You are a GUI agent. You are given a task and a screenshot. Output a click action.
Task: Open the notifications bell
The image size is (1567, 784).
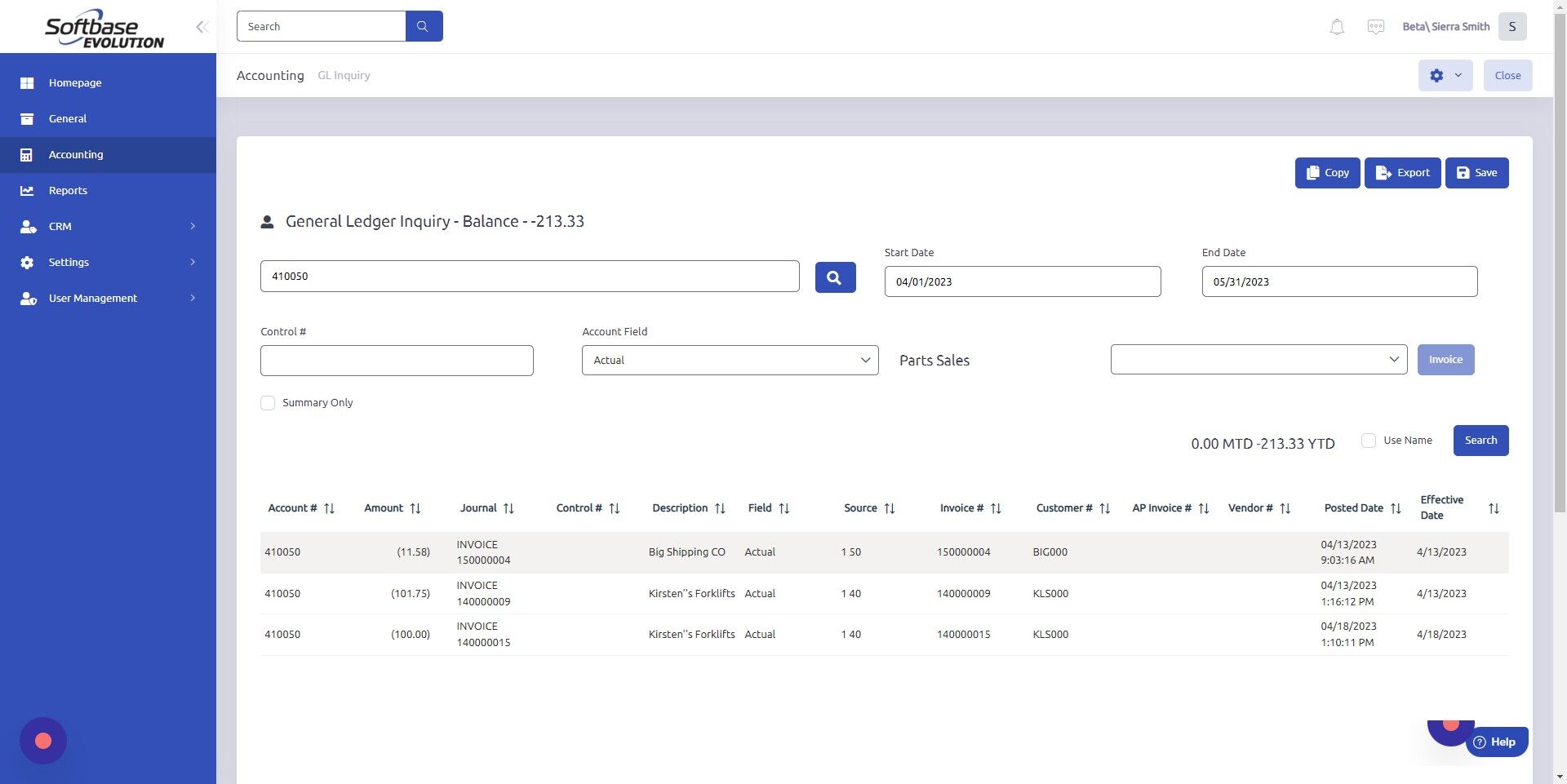pos(1337,27)
